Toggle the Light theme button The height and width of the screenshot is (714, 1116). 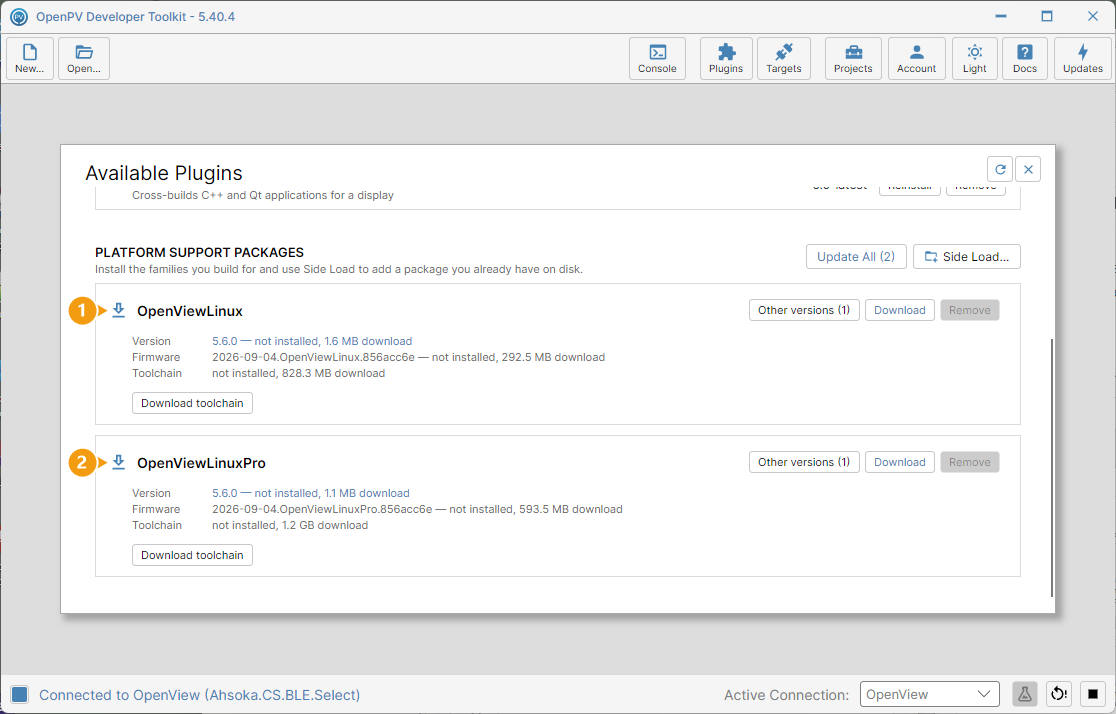[x=974, y=58]
